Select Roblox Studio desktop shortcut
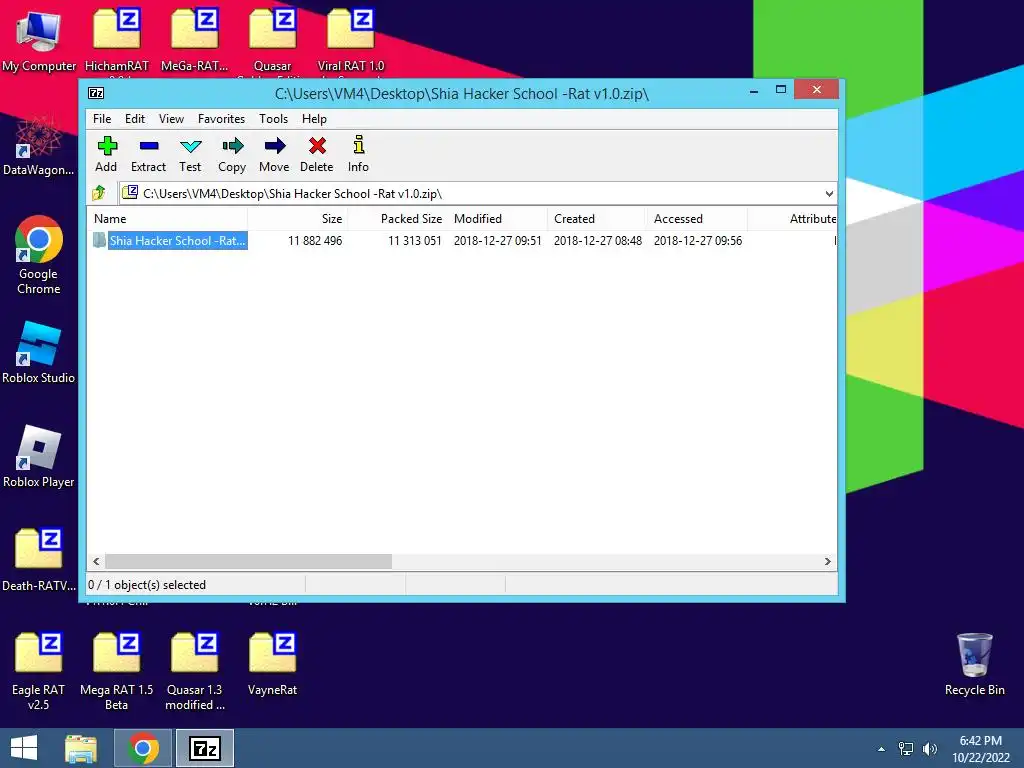 (39, 353)
